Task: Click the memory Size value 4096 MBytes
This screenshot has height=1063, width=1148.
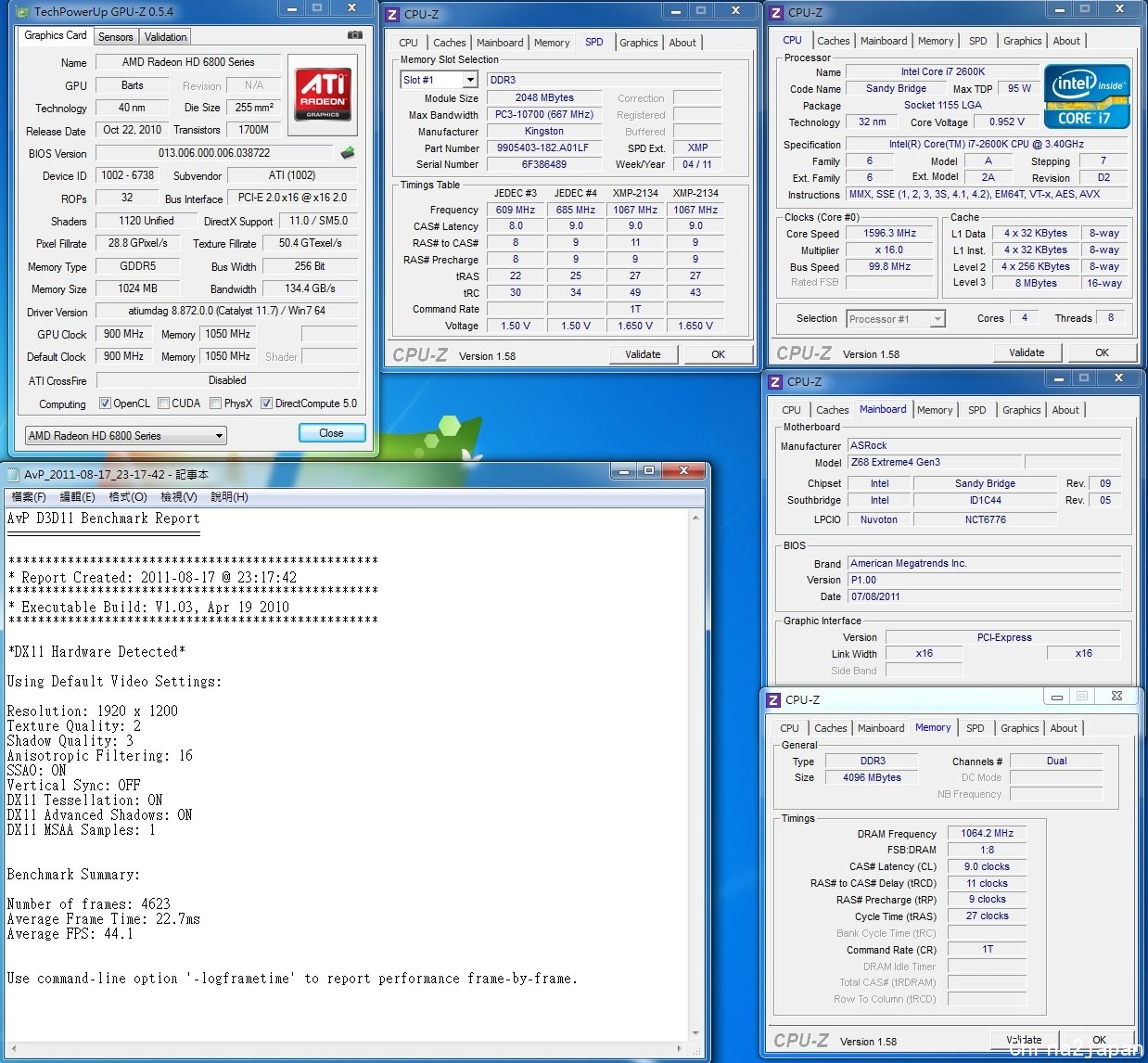Action: [872, 777]
